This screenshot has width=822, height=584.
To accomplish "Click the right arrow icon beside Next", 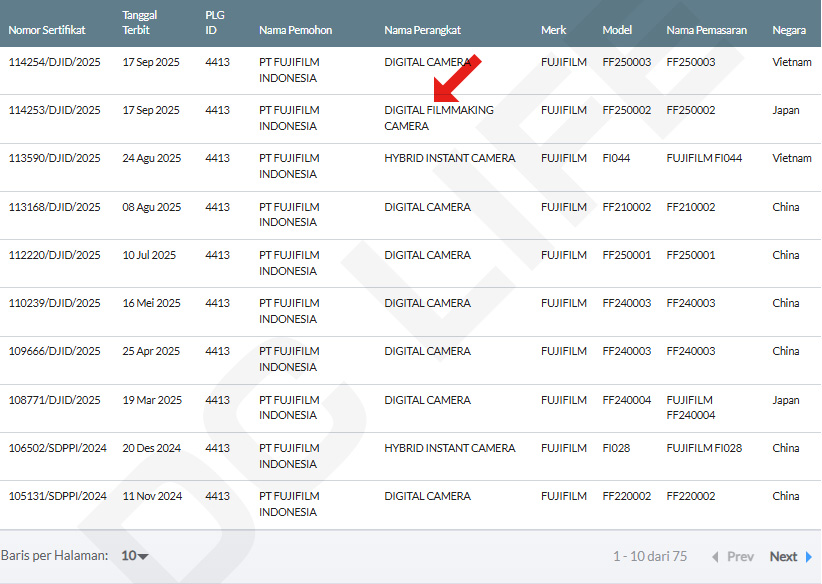I will (809, 557).
